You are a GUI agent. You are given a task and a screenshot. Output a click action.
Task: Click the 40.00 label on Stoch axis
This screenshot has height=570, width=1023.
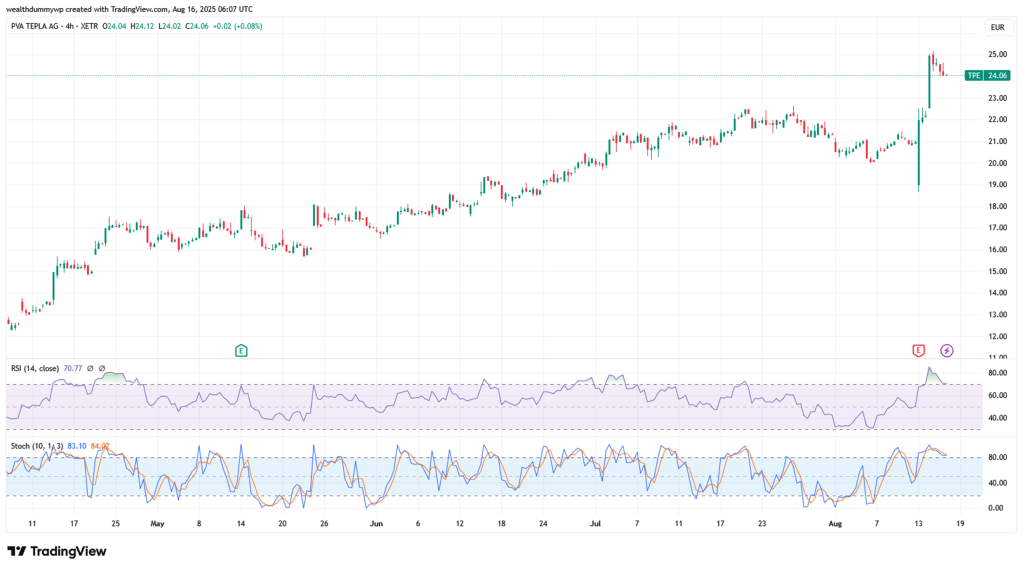[x=996, y=483]
